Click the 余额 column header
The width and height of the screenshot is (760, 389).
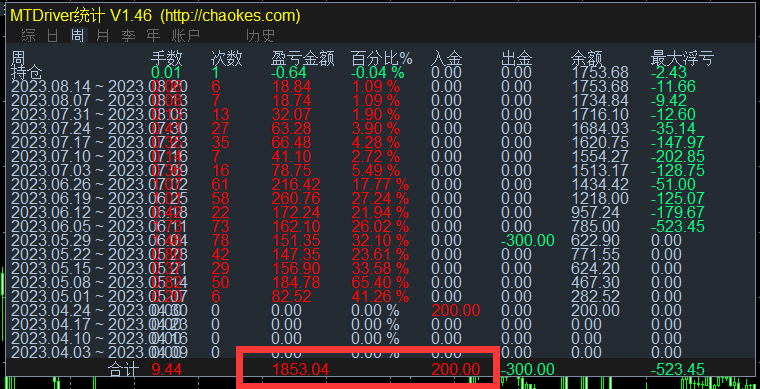point(587,59)
